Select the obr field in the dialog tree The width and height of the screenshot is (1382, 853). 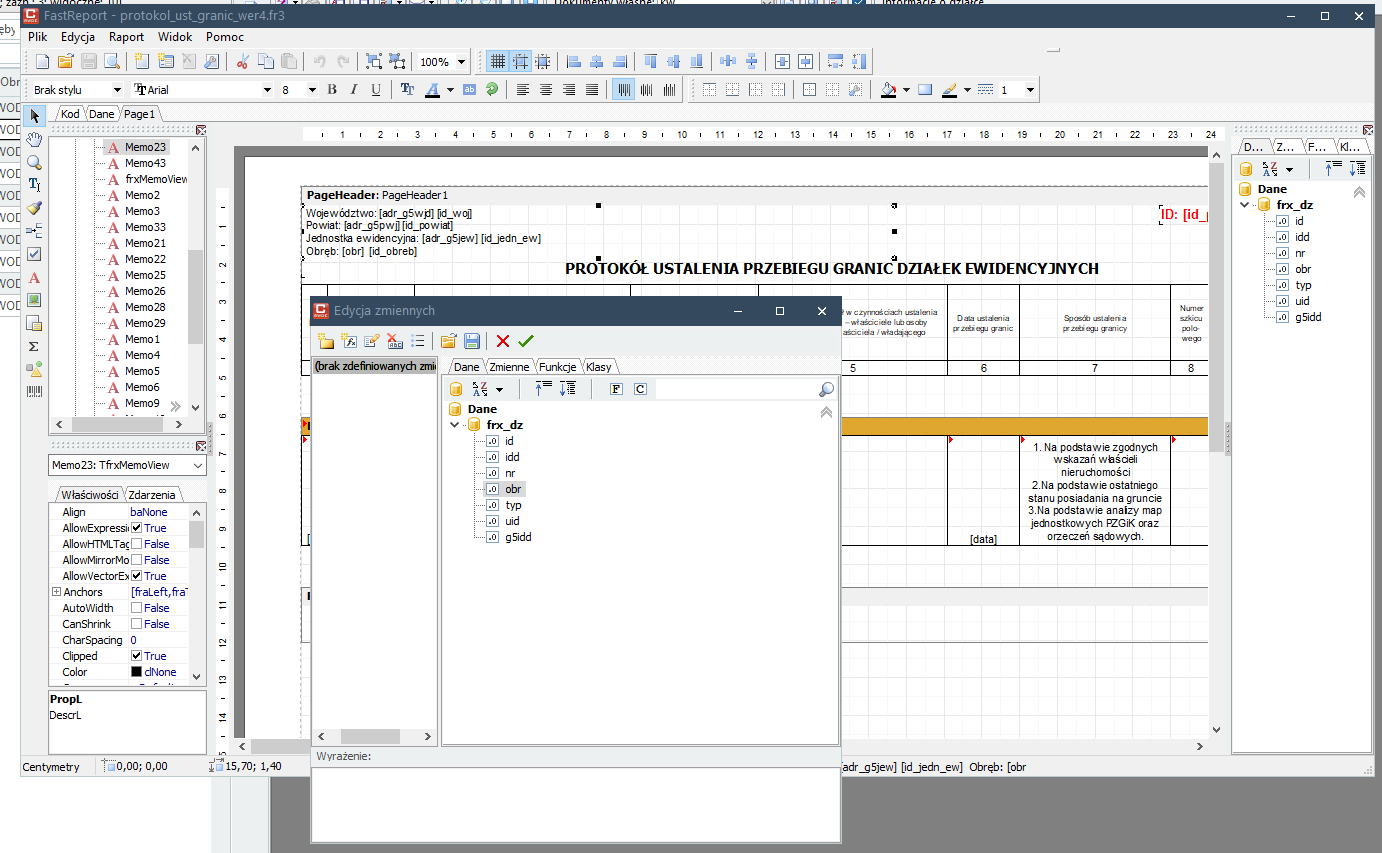pos(513,489)
